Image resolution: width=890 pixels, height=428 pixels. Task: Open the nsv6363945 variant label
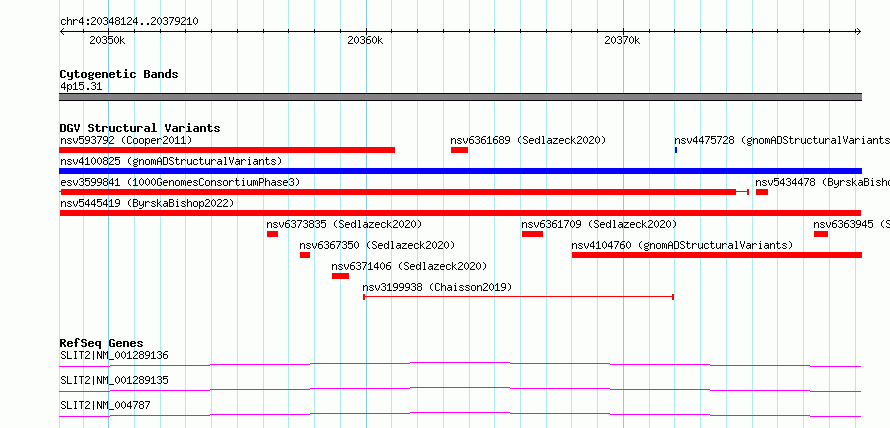tap(851, 224)
